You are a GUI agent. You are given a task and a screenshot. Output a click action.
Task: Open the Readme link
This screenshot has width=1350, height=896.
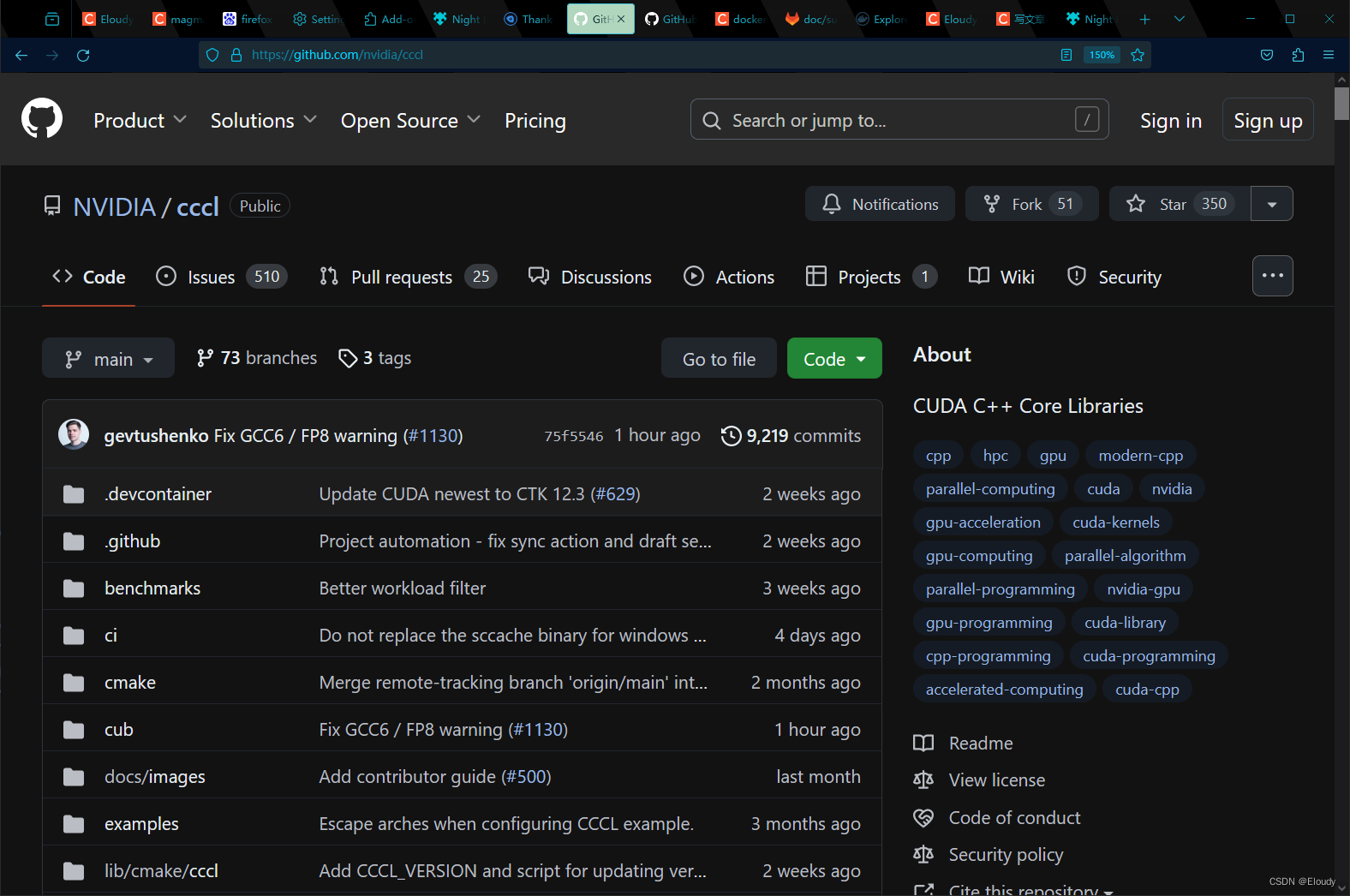964,744
